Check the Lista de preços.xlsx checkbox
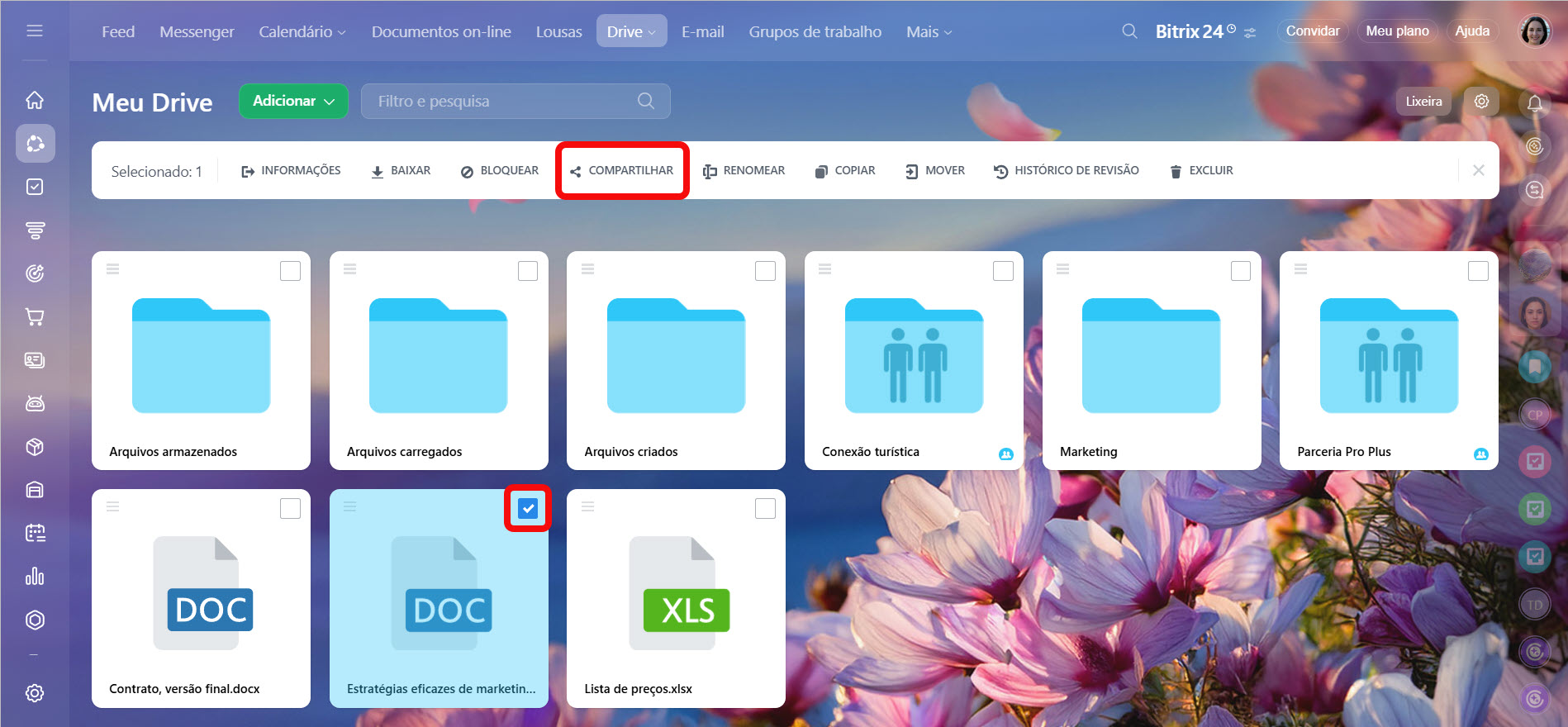The width and height of the screenshot is (1568, 727). click(x=765, y=508)
